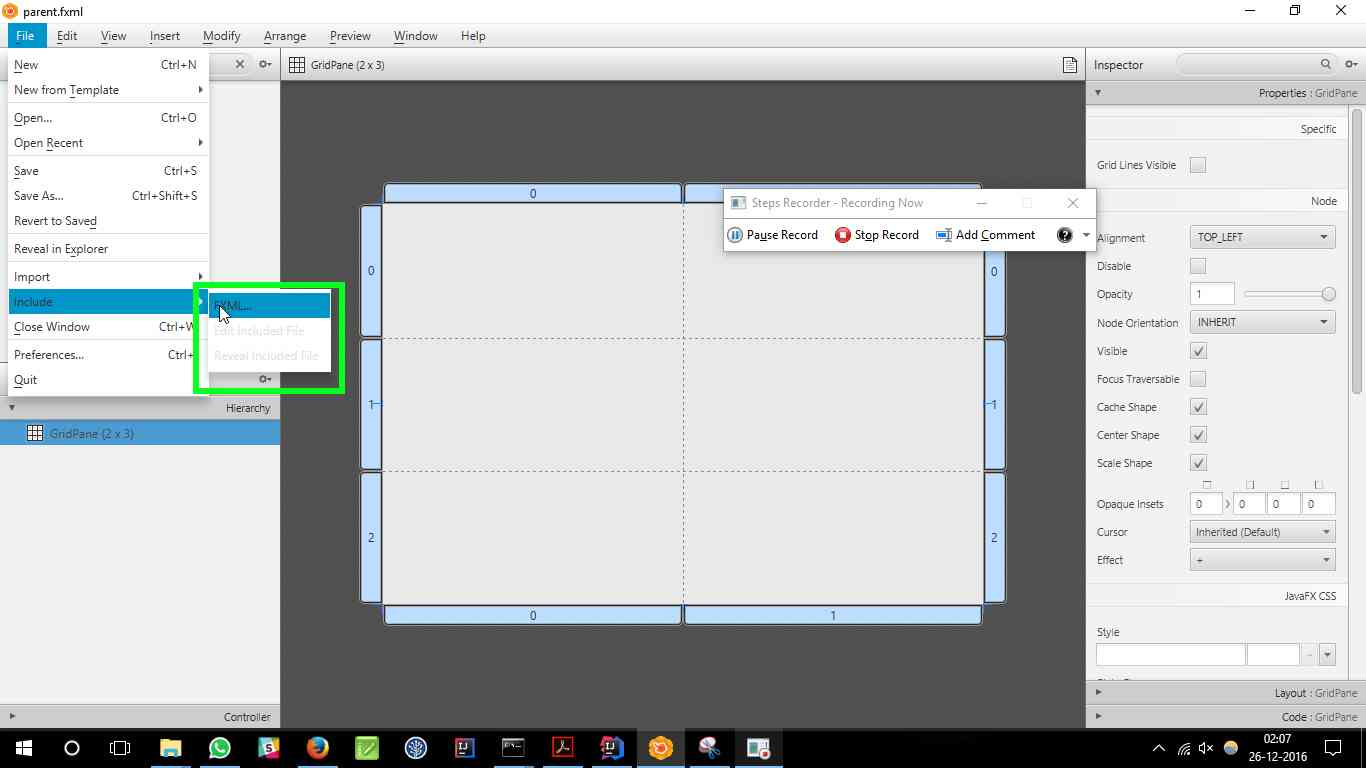Image resolution: width=1366 pixels, height=768 pixels.
Task: Open the green notepad app in taskbar
Action: [x=367, y=747]
